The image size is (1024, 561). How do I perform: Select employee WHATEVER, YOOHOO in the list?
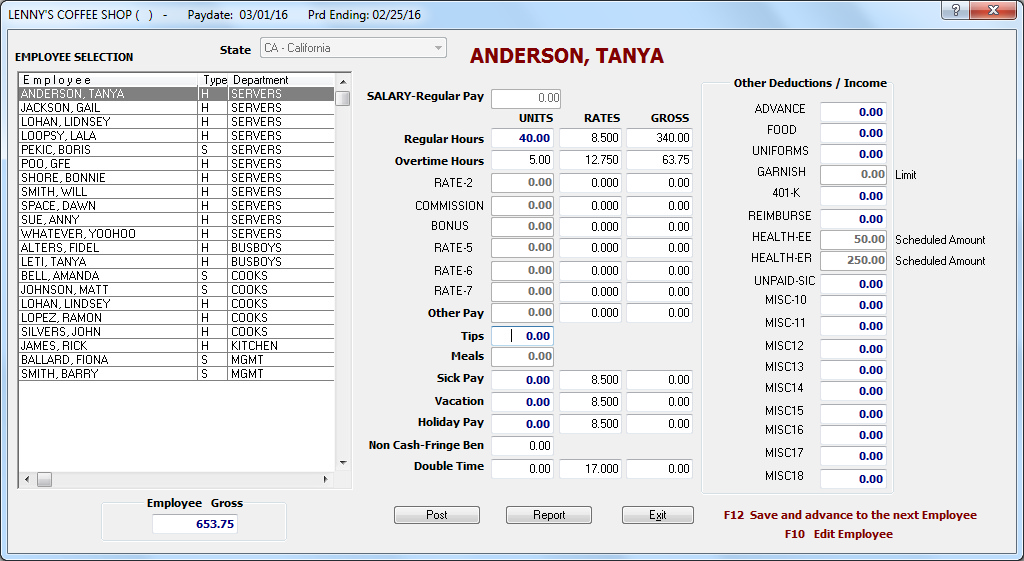point(176,234)
